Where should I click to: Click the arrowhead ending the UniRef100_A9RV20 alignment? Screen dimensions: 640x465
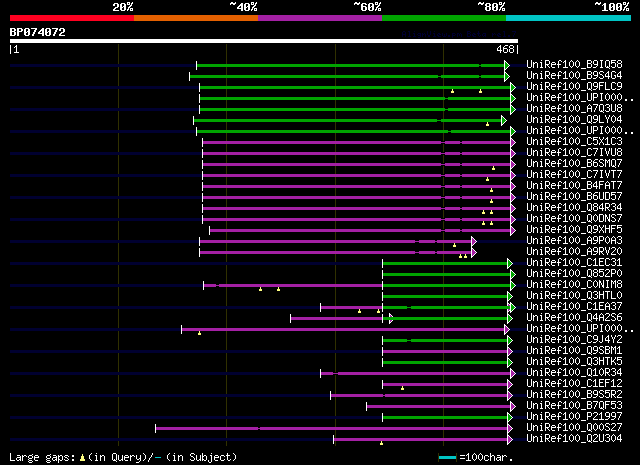point(474,253)
